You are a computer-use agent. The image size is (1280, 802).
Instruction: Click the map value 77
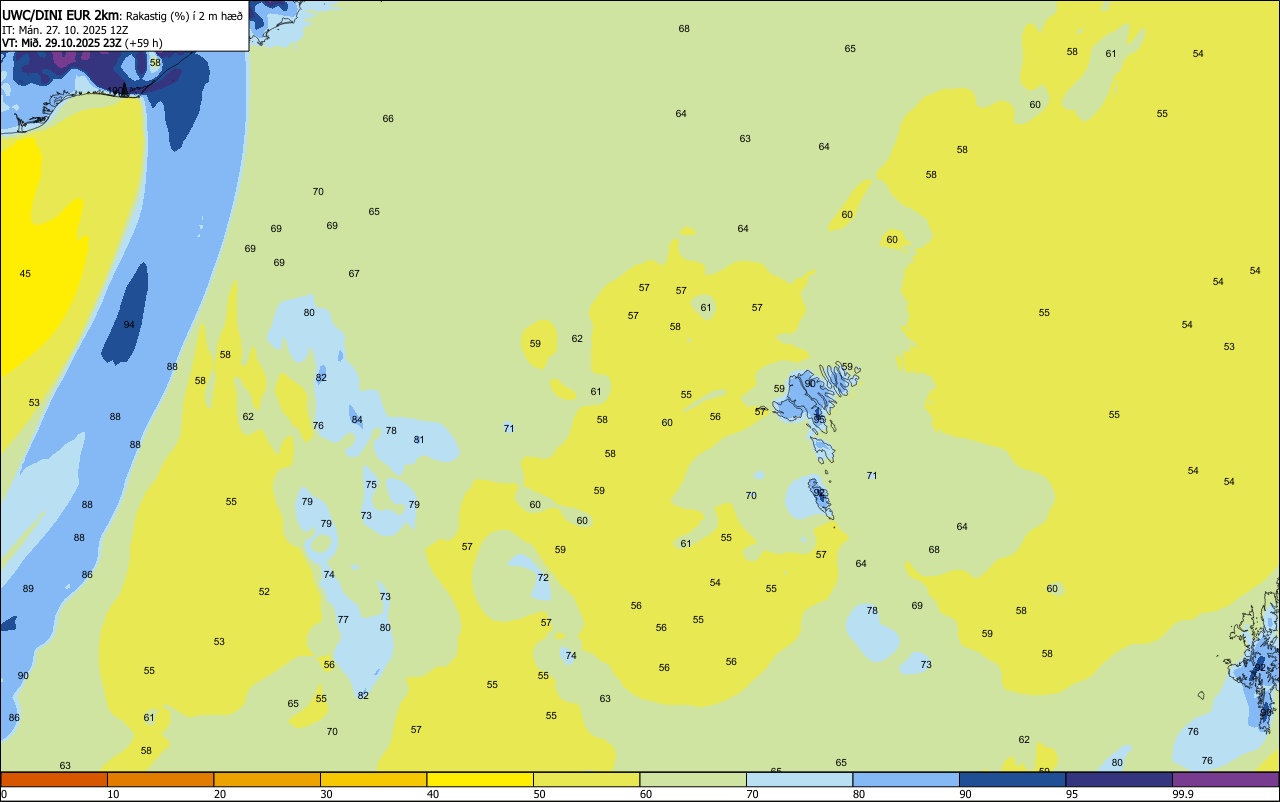tap(343, 620)
